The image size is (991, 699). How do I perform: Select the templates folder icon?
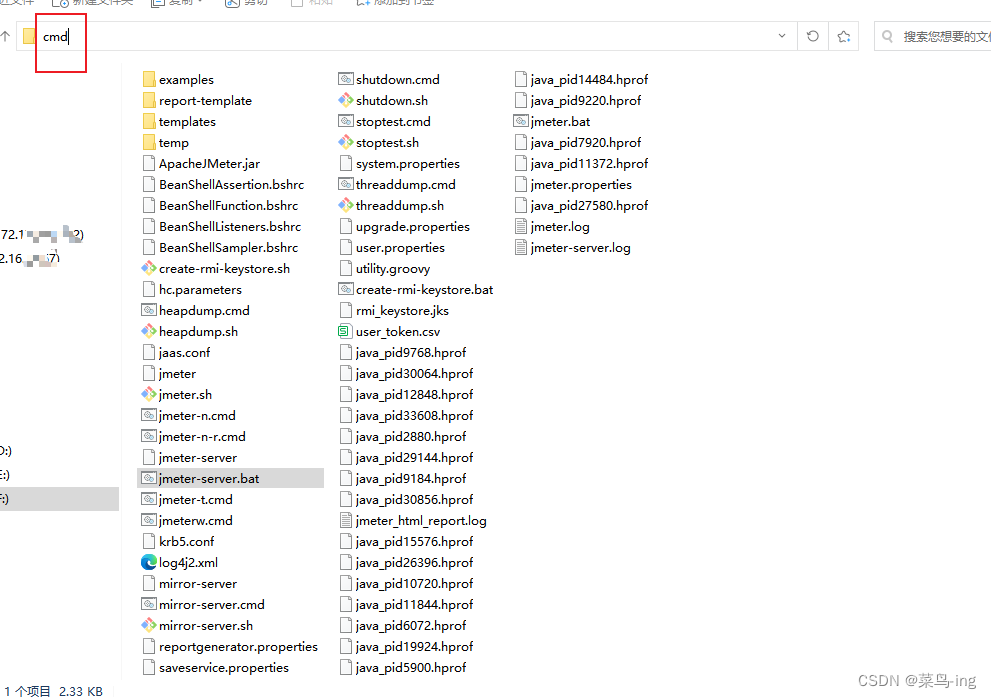tap(149, 121)
